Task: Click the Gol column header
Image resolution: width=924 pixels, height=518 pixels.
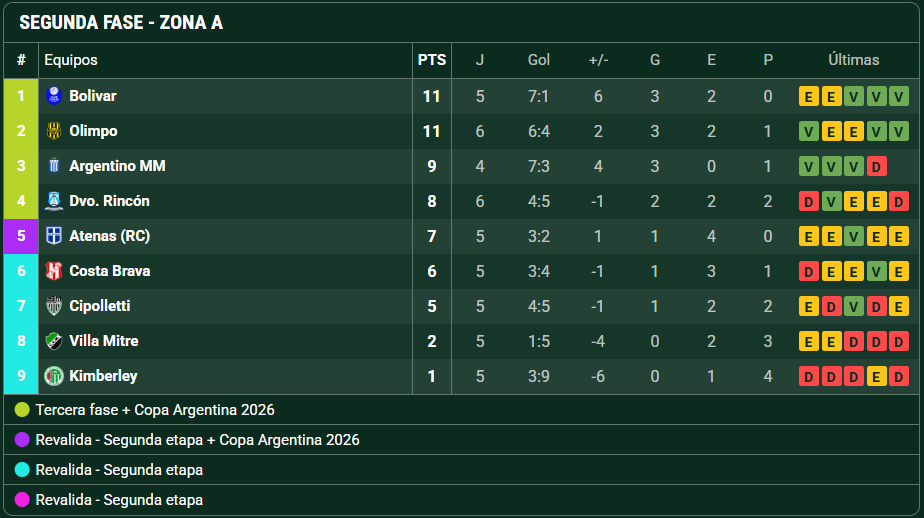Action: (539, 60)
